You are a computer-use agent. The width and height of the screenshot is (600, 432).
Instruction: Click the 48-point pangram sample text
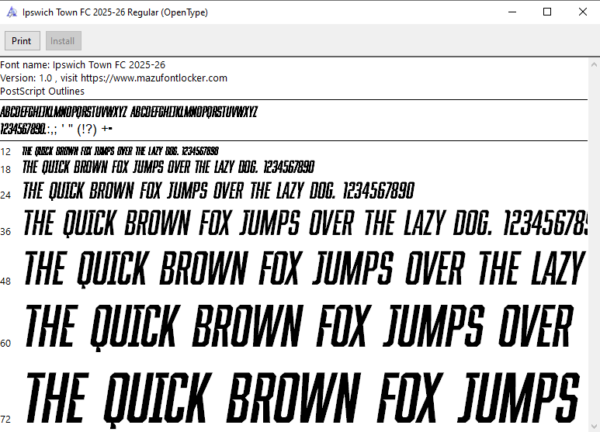[x=305, y=269]
